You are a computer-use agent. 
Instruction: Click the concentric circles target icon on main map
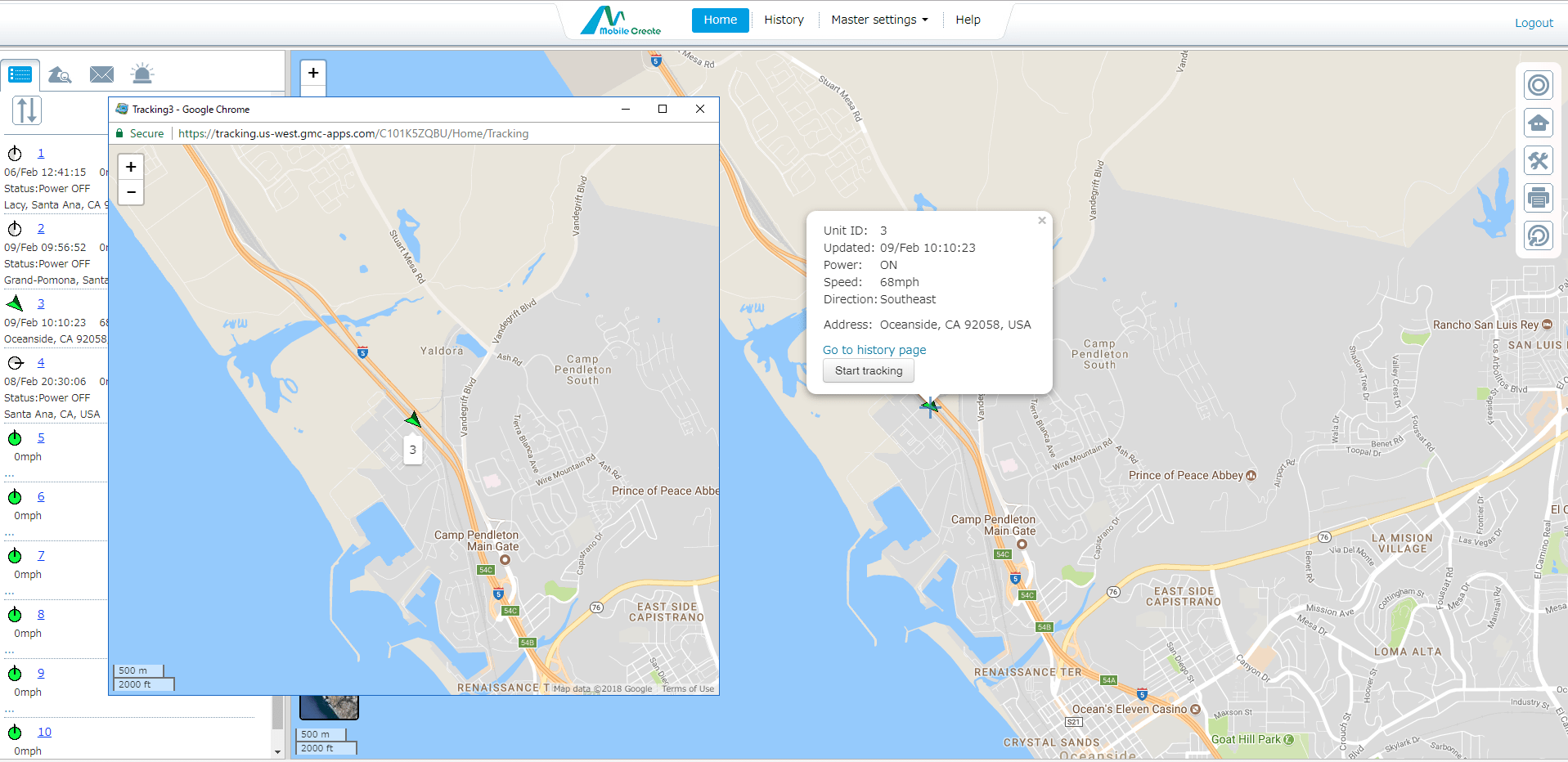point(1539,85)
